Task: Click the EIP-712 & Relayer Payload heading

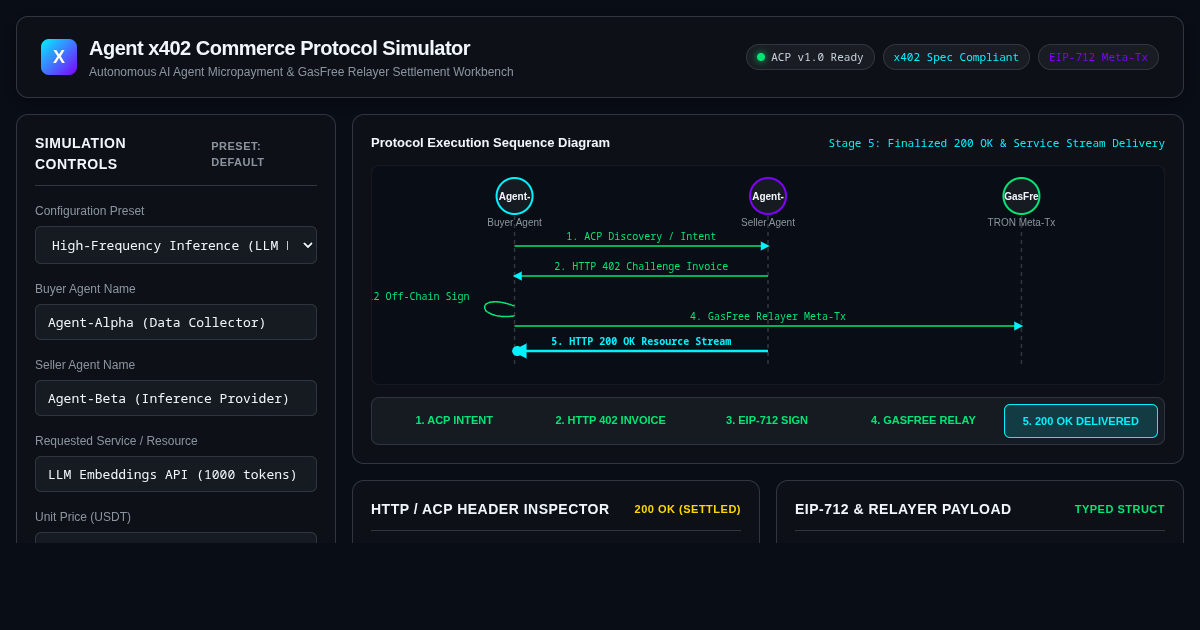Action: coord(903,509)
